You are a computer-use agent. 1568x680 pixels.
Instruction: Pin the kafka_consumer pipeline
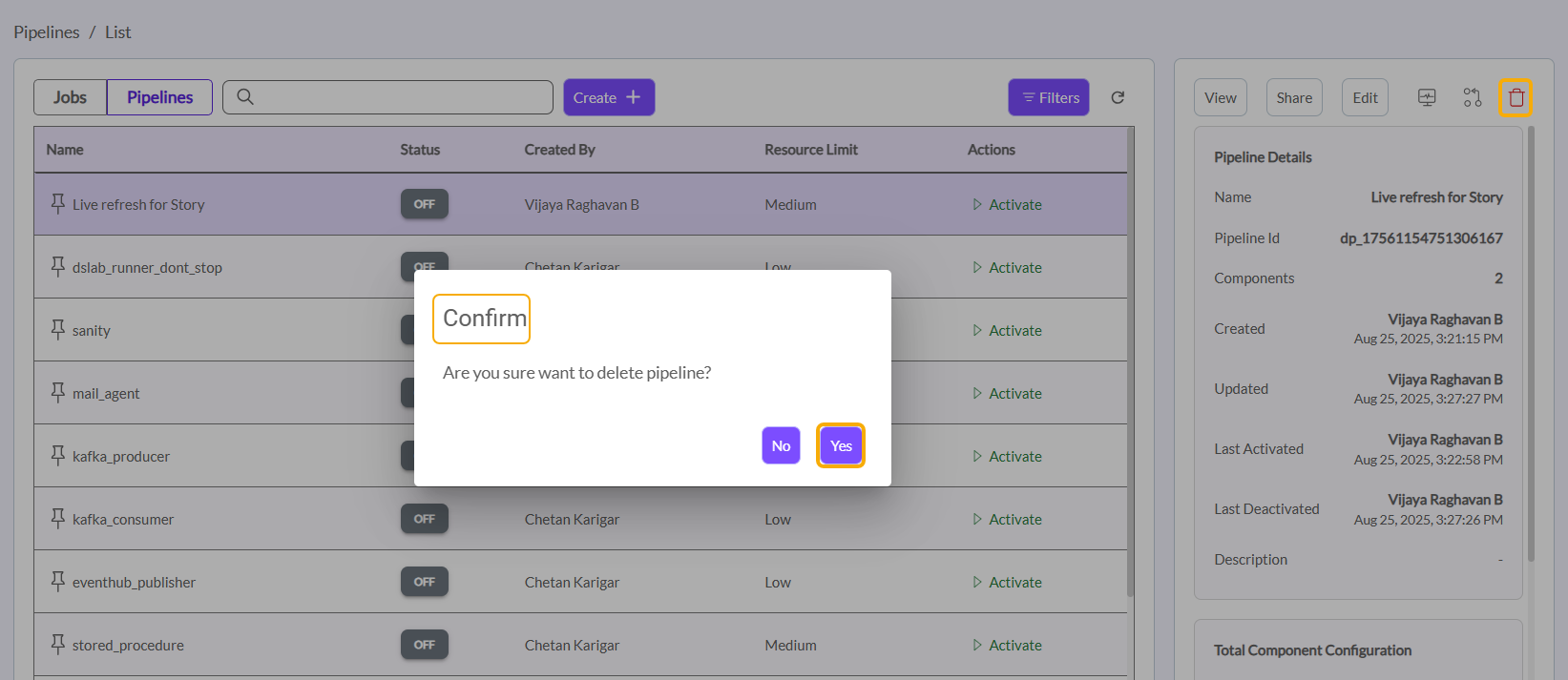click(58, 518)
